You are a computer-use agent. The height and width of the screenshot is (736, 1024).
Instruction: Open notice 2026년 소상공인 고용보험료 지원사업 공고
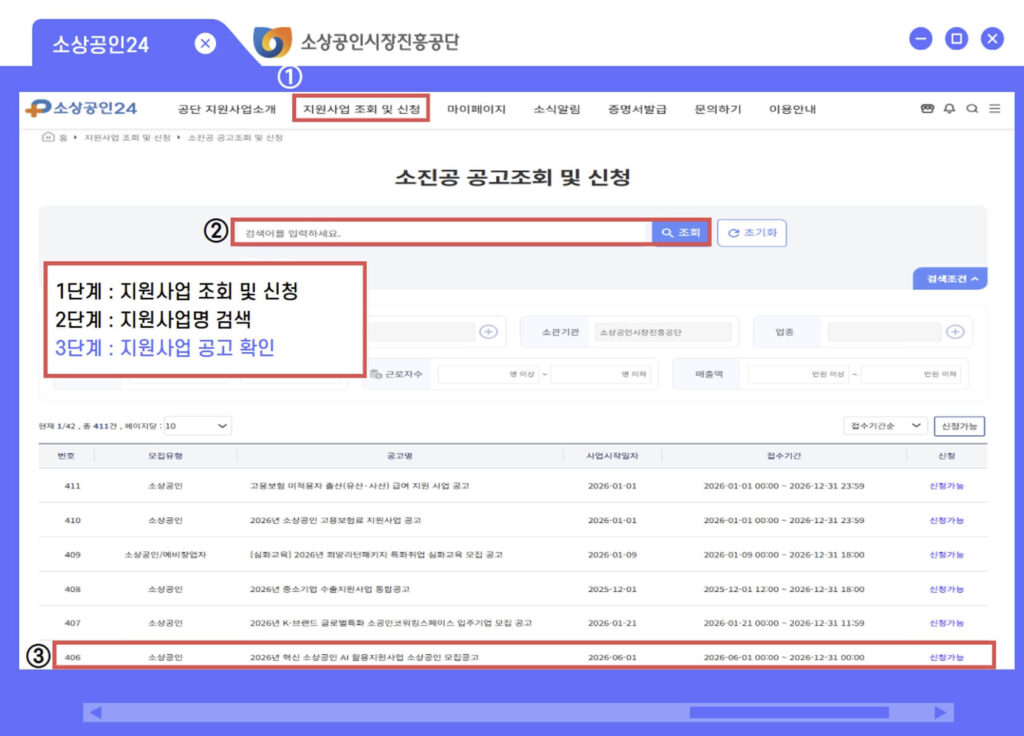pos(335,520)
